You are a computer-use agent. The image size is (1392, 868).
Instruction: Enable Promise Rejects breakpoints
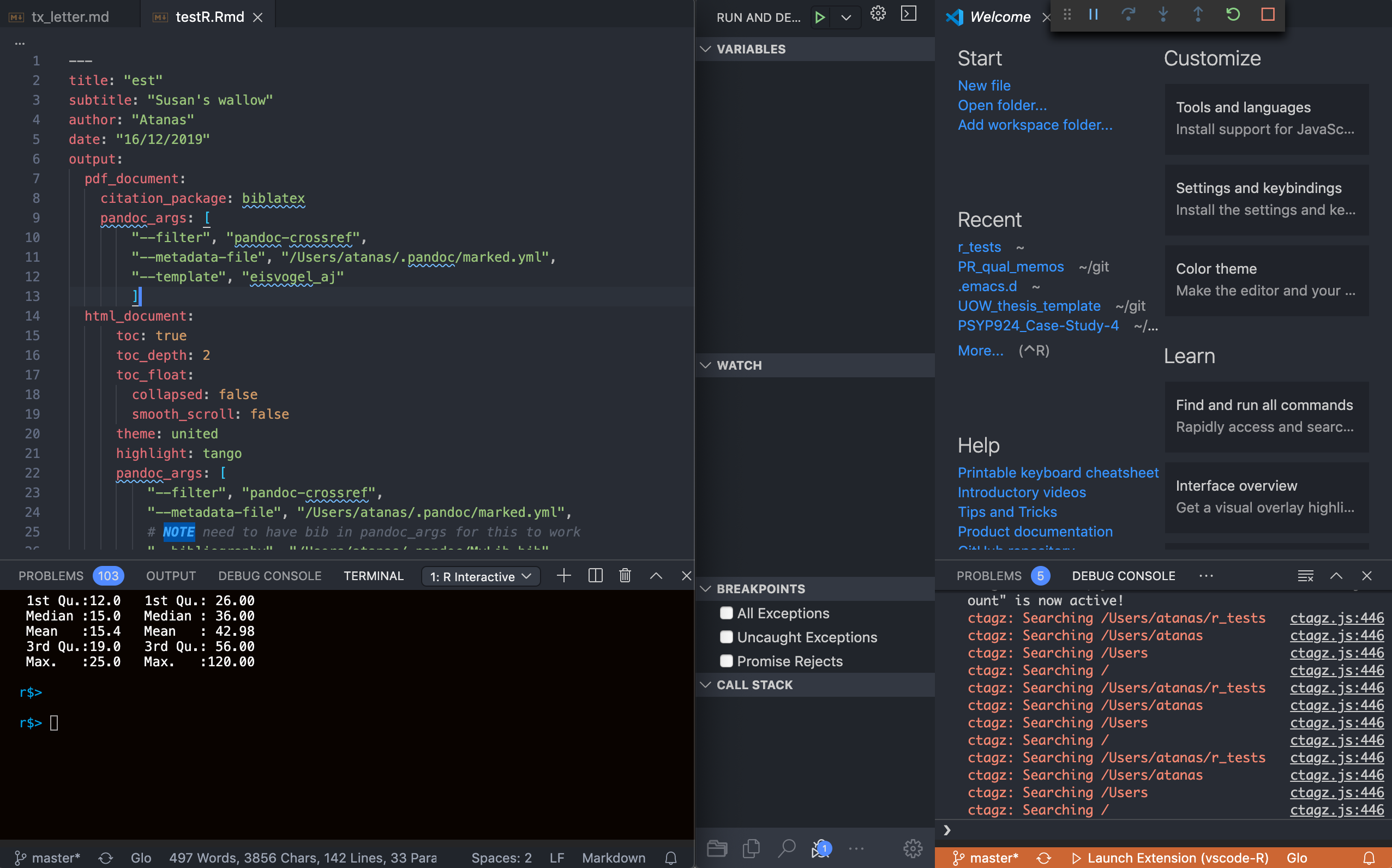click(x=726, y=661)
